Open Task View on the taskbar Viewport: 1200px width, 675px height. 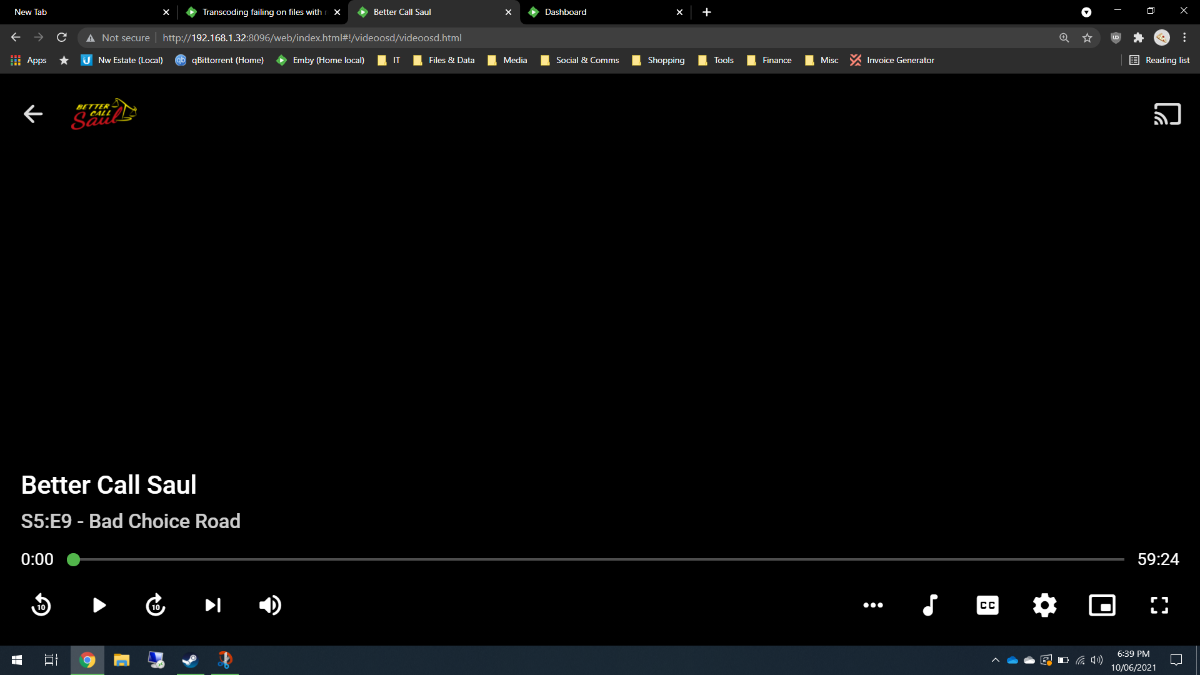pyautogui.click(x=51, y=660)
